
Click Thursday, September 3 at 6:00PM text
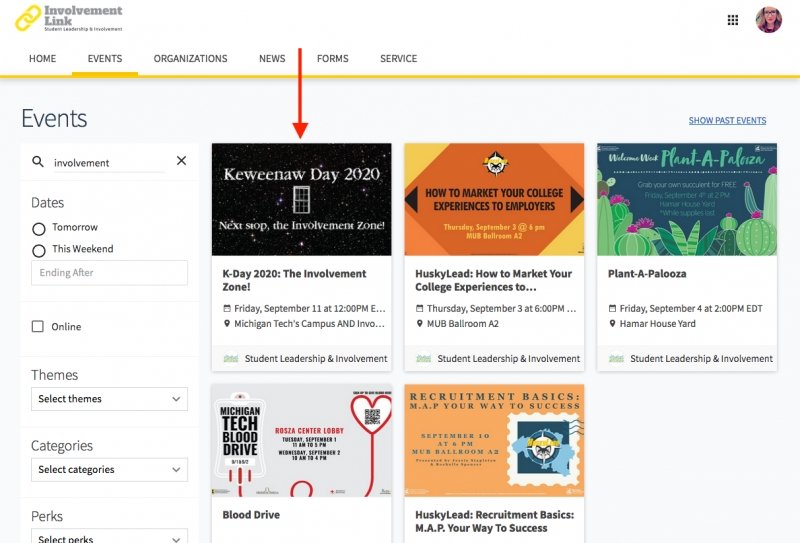[502, 308]
